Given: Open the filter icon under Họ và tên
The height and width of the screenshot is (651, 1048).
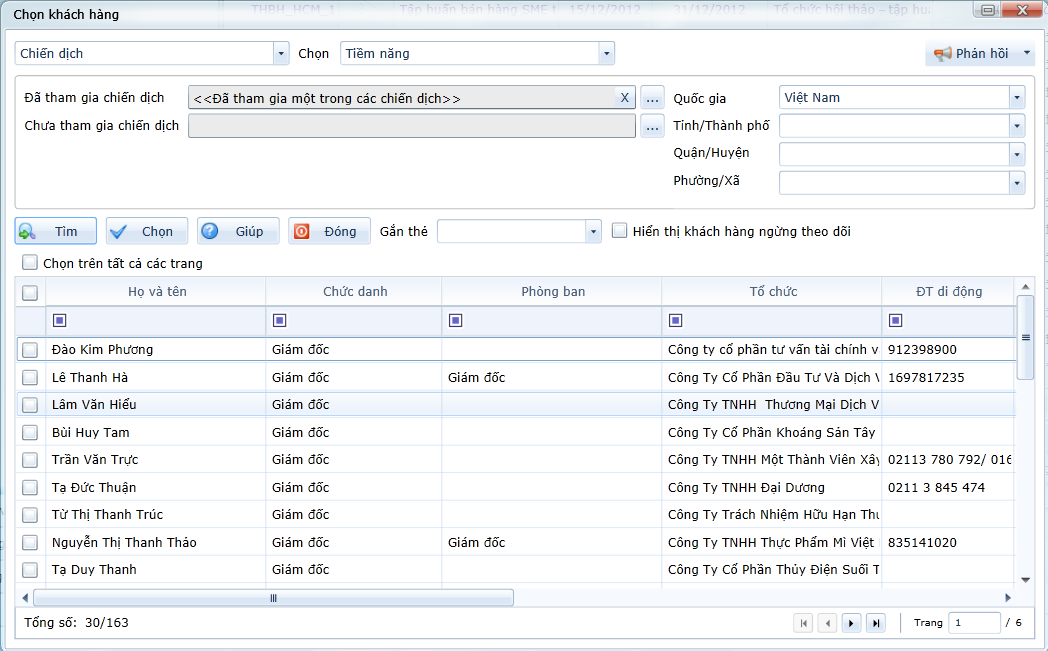Looking at the screenshot, I should click(59, 320).
